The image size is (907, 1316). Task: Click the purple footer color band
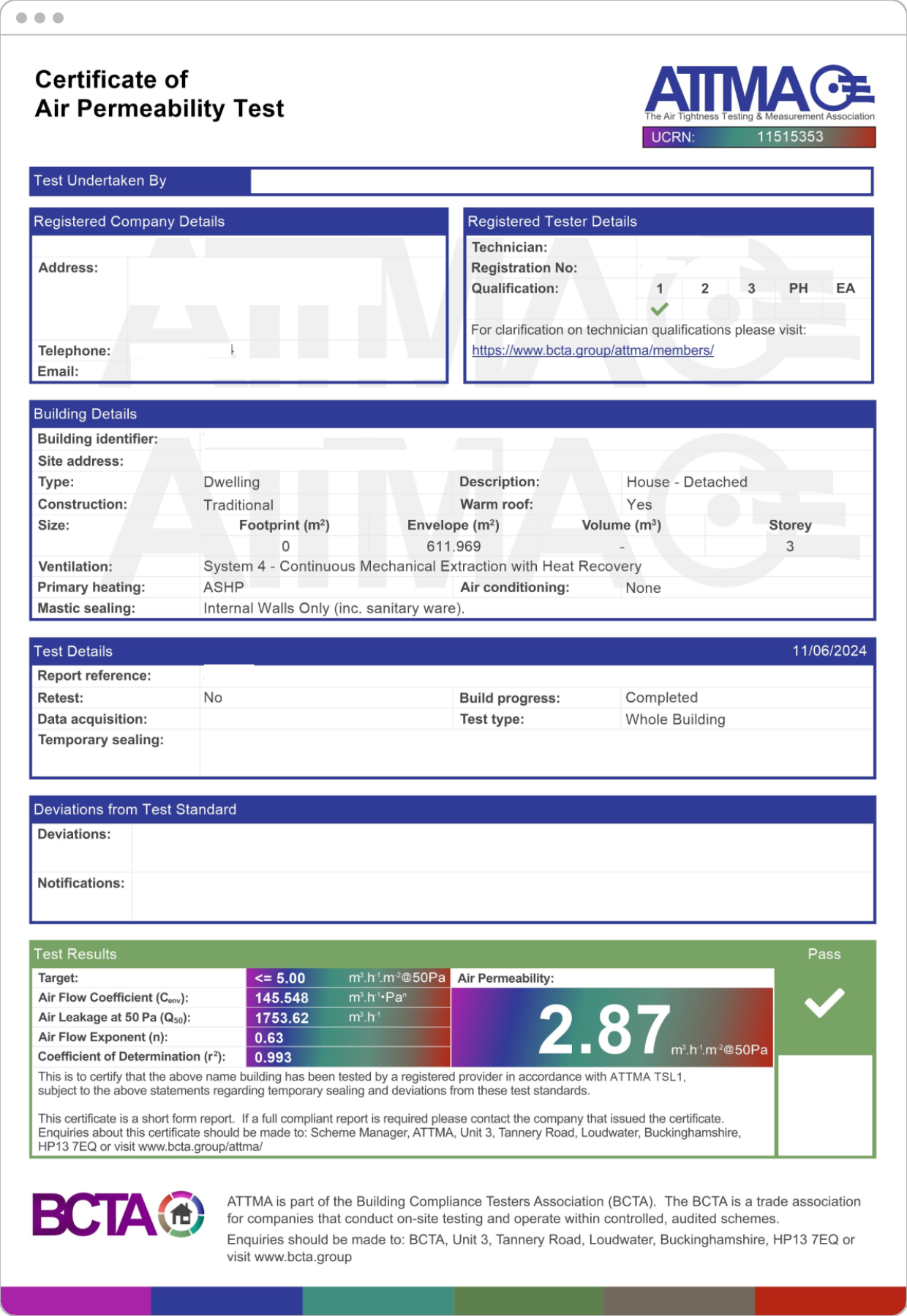[76, 1301]
